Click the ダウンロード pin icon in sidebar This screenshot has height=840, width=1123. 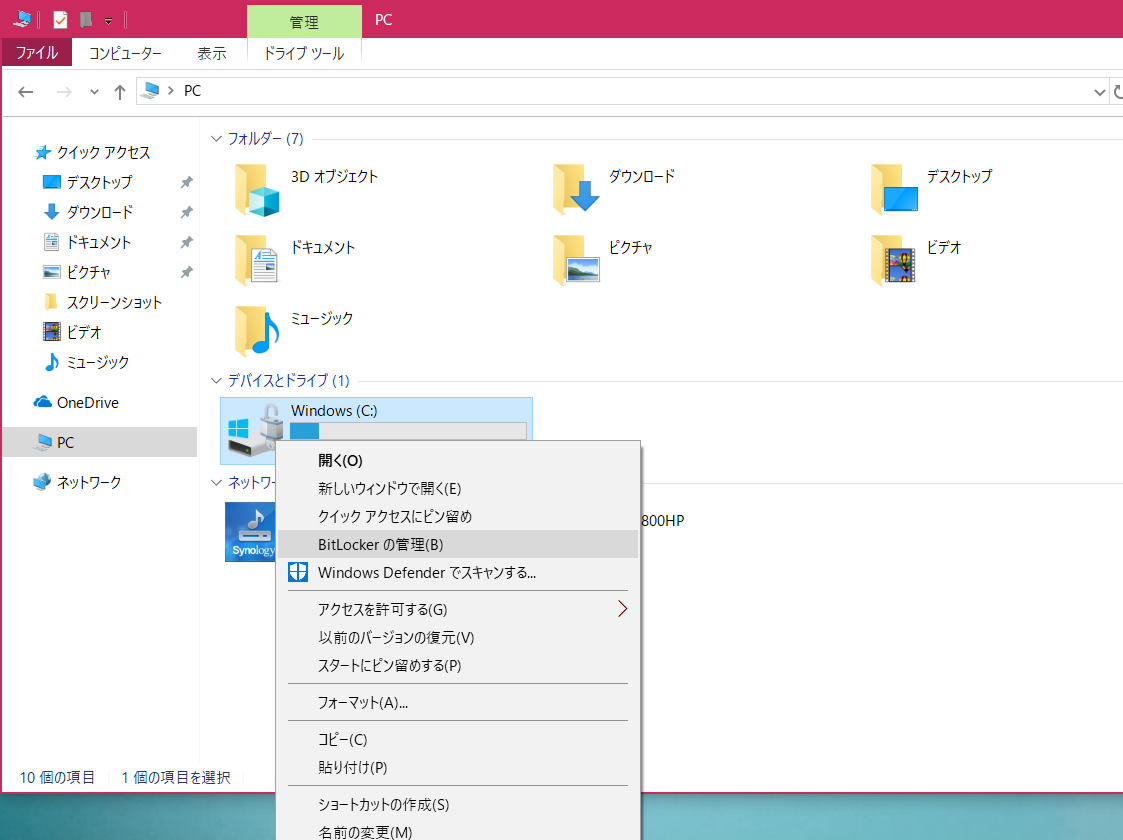(186, 212)
